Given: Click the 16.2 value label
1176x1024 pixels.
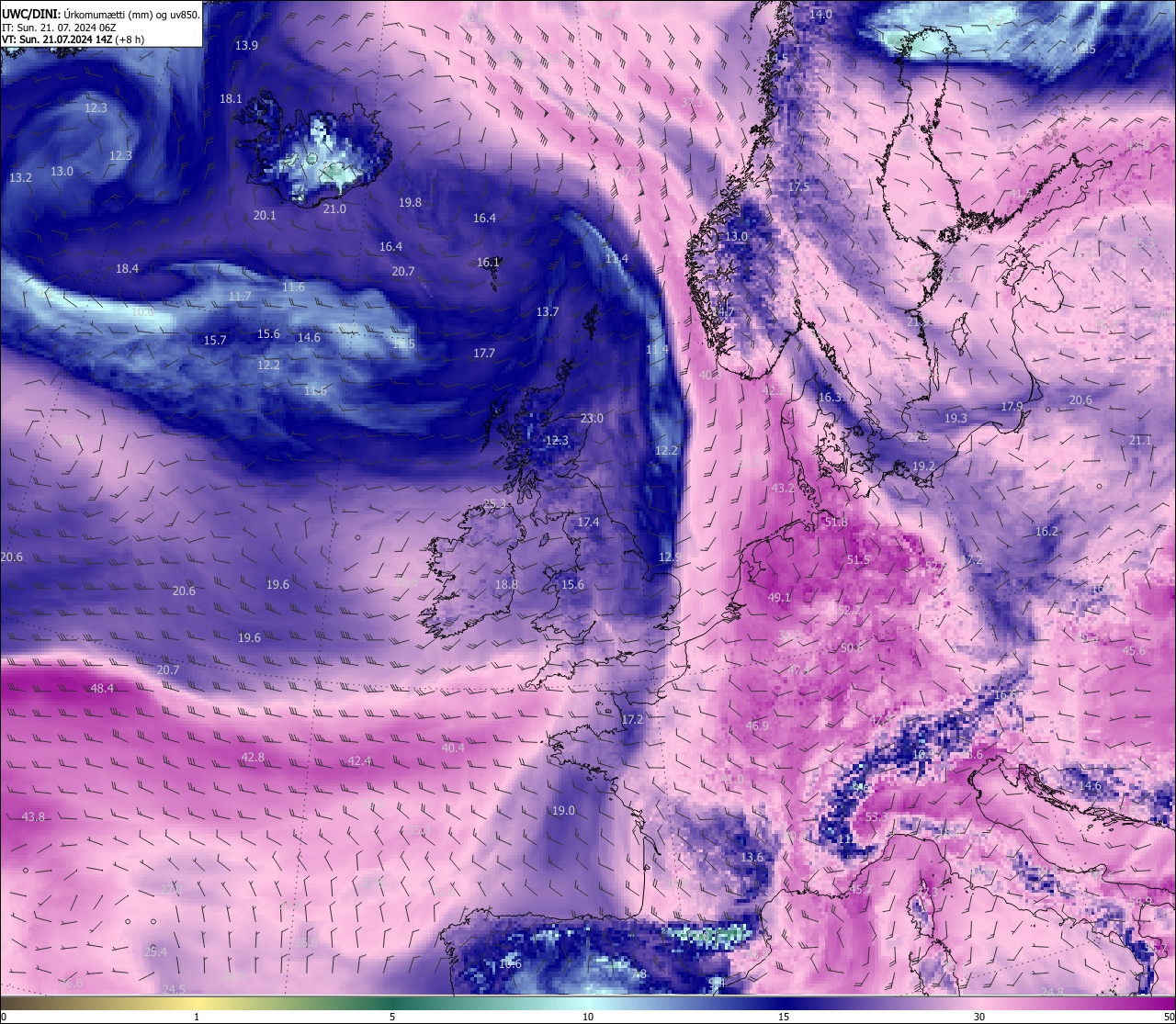Looking at the screenshot, I should (x=1046, y=532).
